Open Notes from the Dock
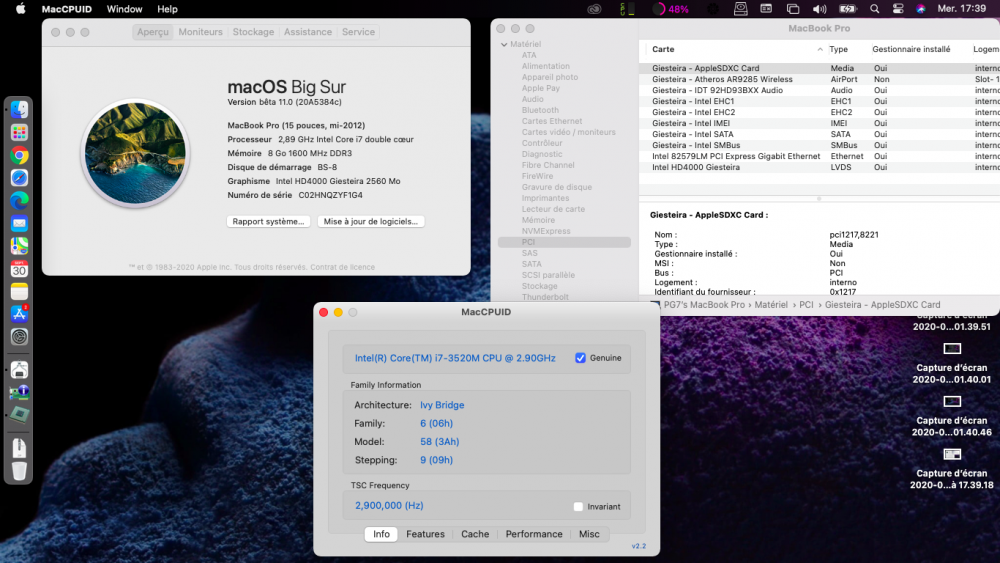 click(19, 291)
